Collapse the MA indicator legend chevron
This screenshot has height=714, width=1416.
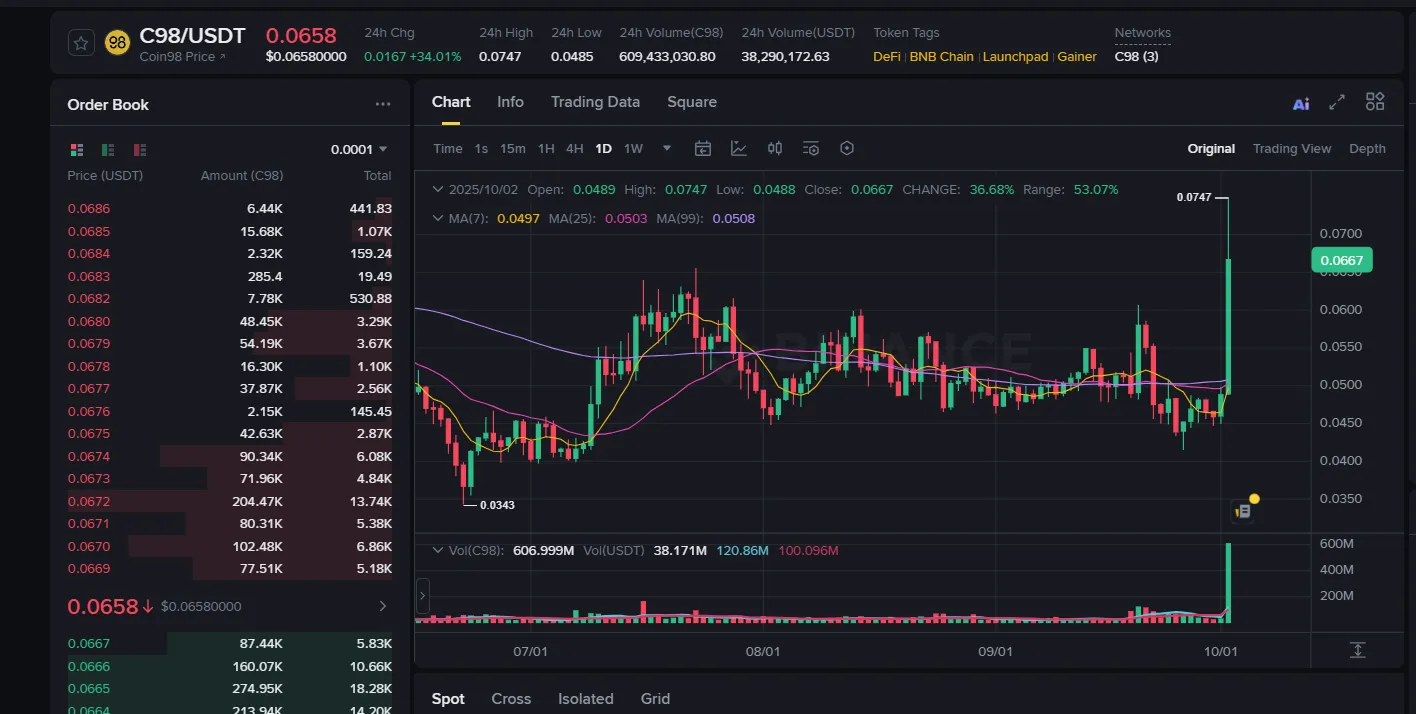coord(437,218)
